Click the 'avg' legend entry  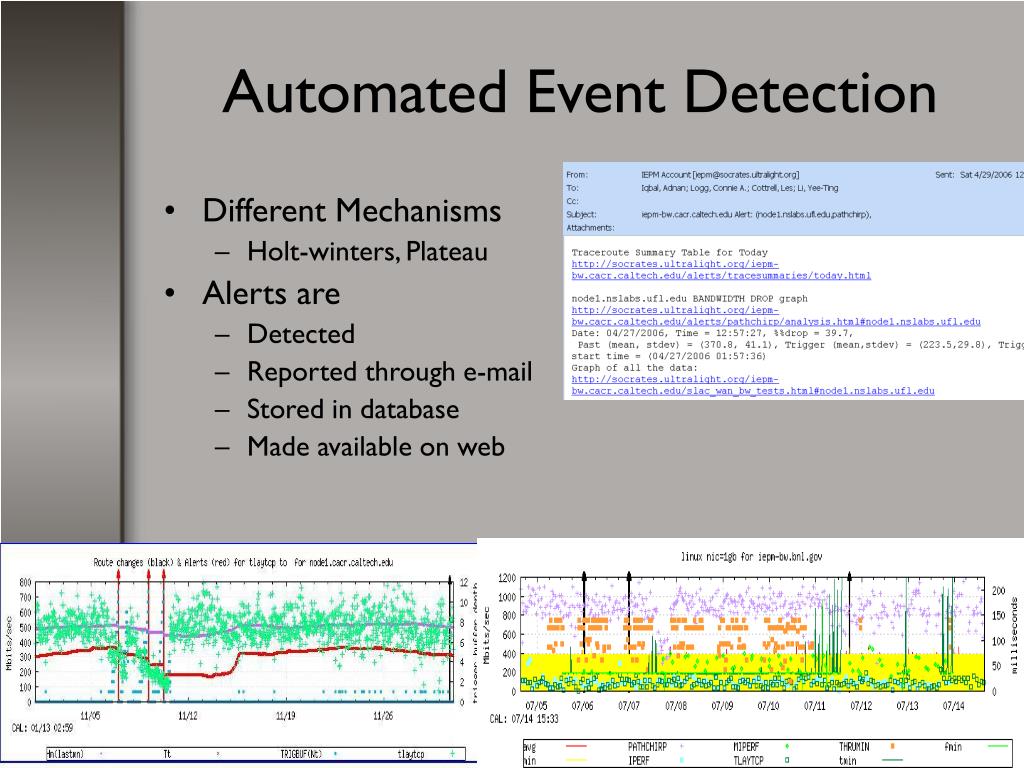point(530,747)
